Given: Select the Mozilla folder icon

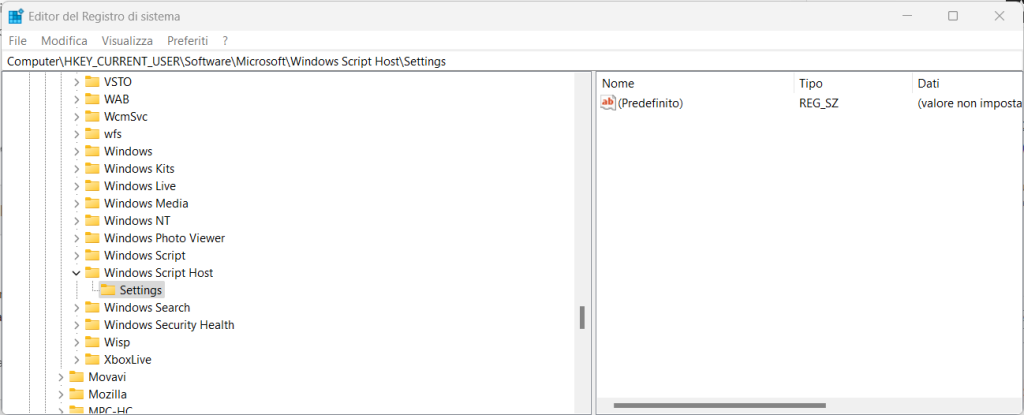Looking at the screenshot, I should [77, 394].
